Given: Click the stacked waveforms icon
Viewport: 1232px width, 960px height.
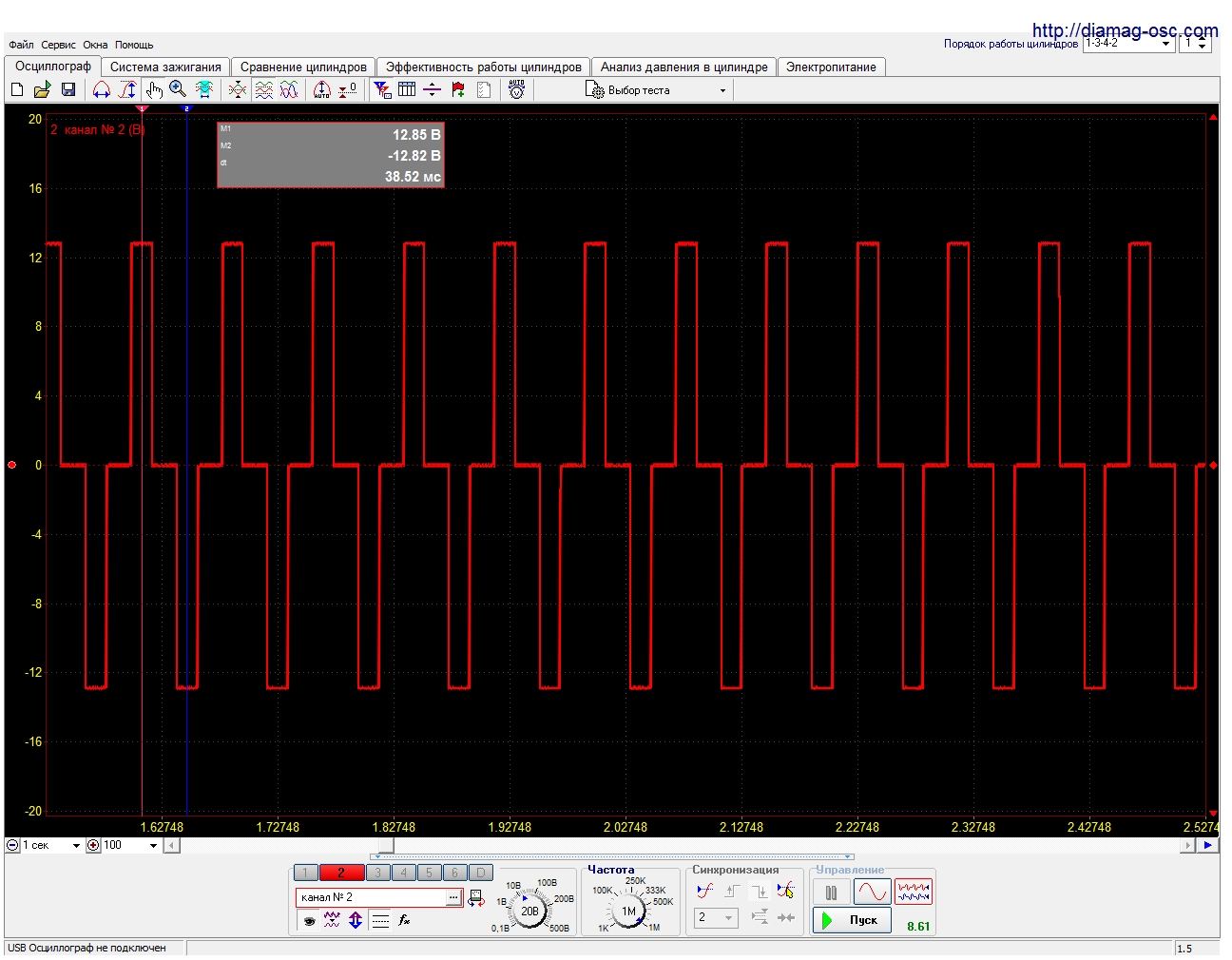Looking at the screenshot, I should 263,89.
